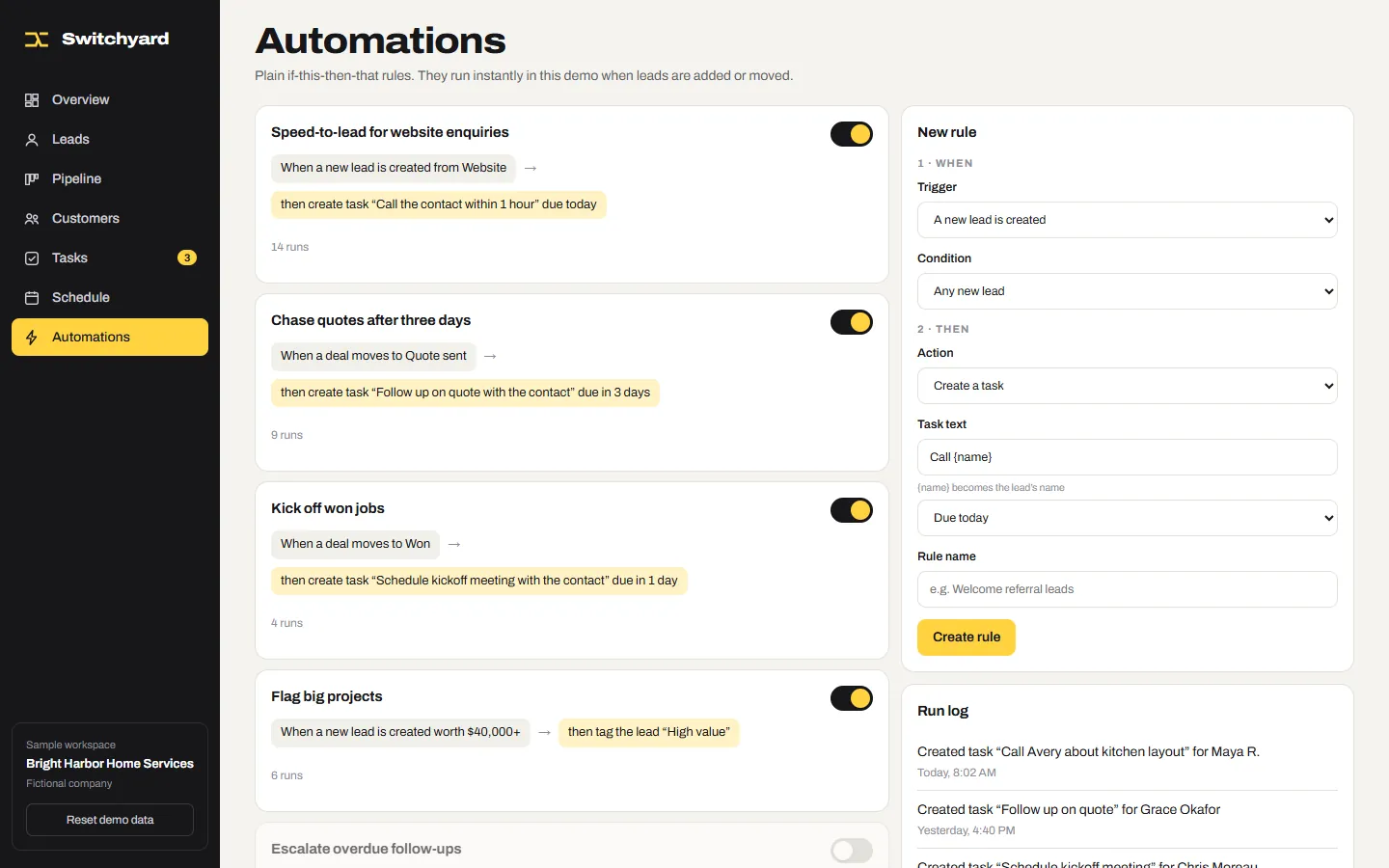This screenshot has height=868, width=1389.
Task: Click the 'Call the contact within 1 hour' action chip
Action: coord(439,204)
